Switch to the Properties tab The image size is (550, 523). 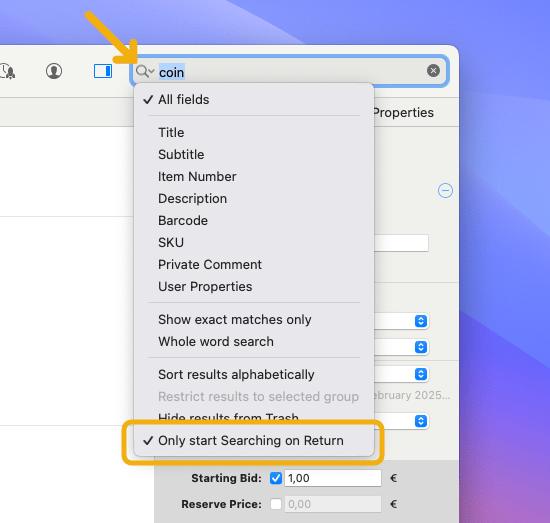click(403, 113)
